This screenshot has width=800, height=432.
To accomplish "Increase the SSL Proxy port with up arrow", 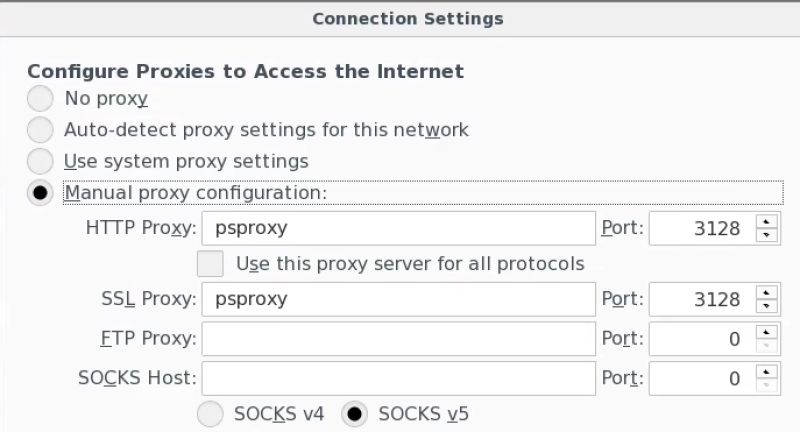I will 766,293.
